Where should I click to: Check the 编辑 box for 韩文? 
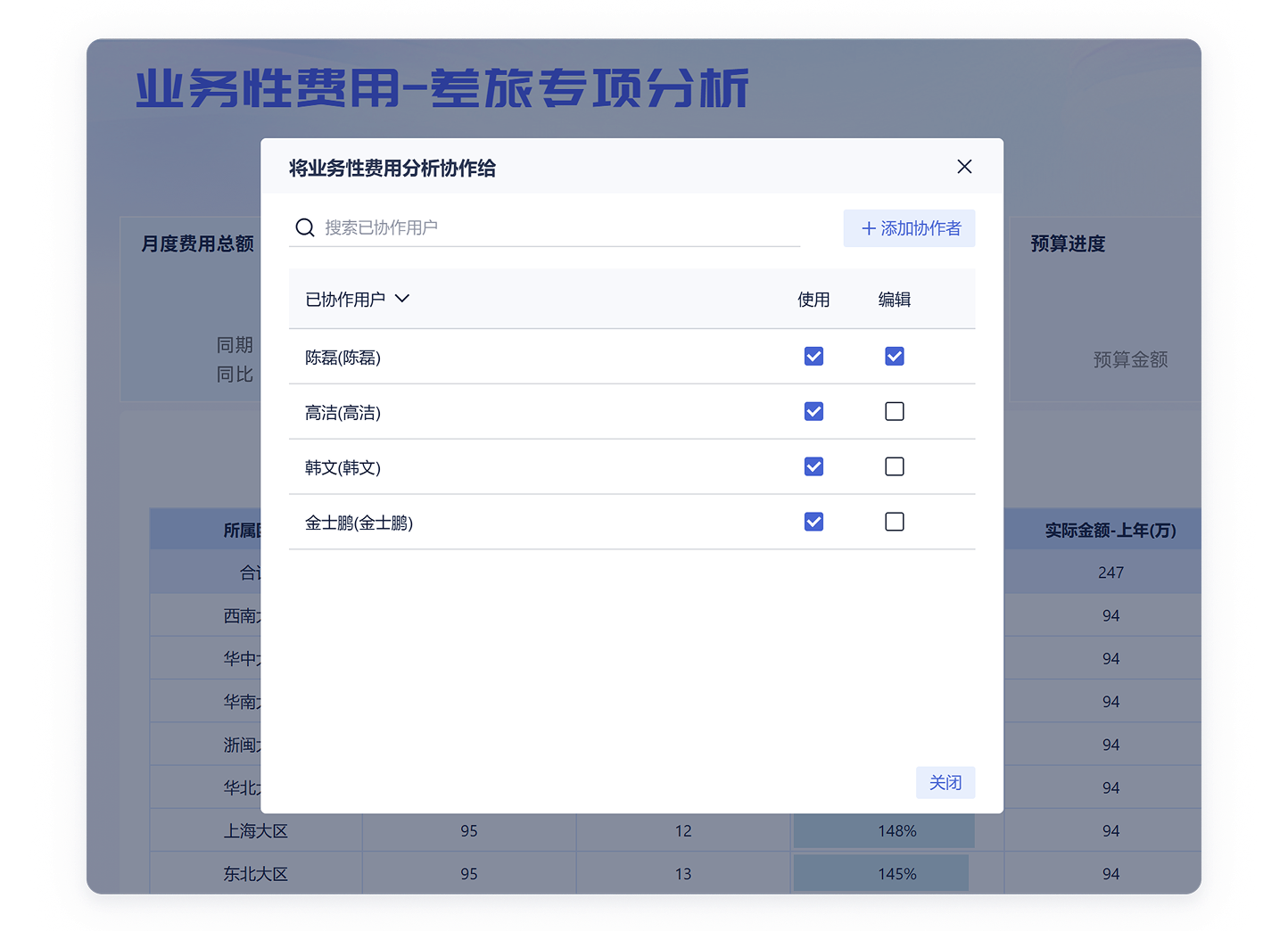click(x=894, y=467)
